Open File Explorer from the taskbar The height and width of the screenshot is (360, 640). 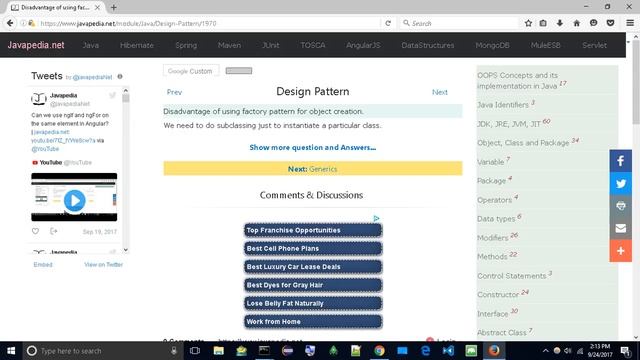(x=218, y=351)
